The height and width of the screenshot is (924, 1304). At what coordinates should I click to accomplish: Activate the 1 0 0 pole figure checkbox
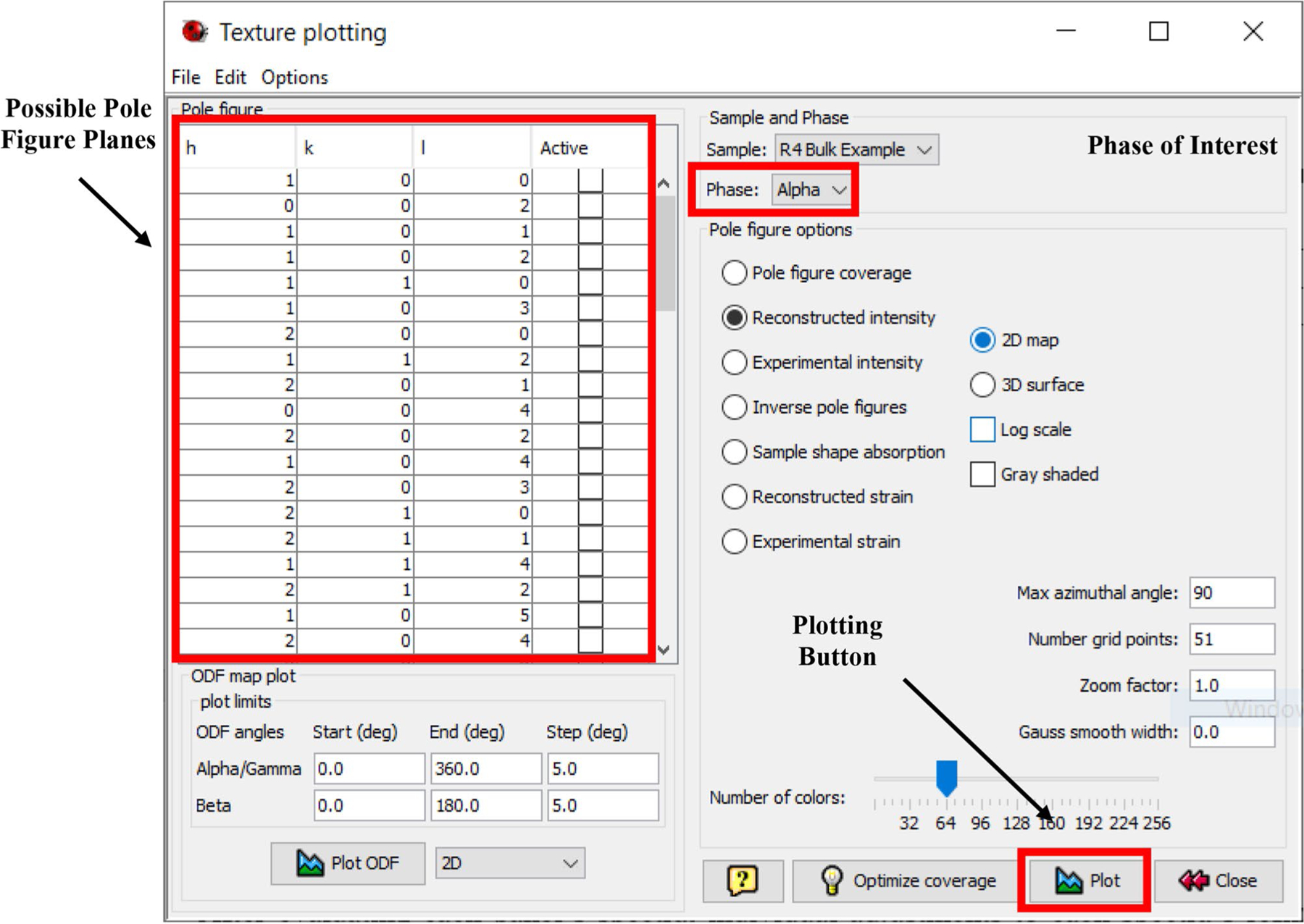click(590, 180)
